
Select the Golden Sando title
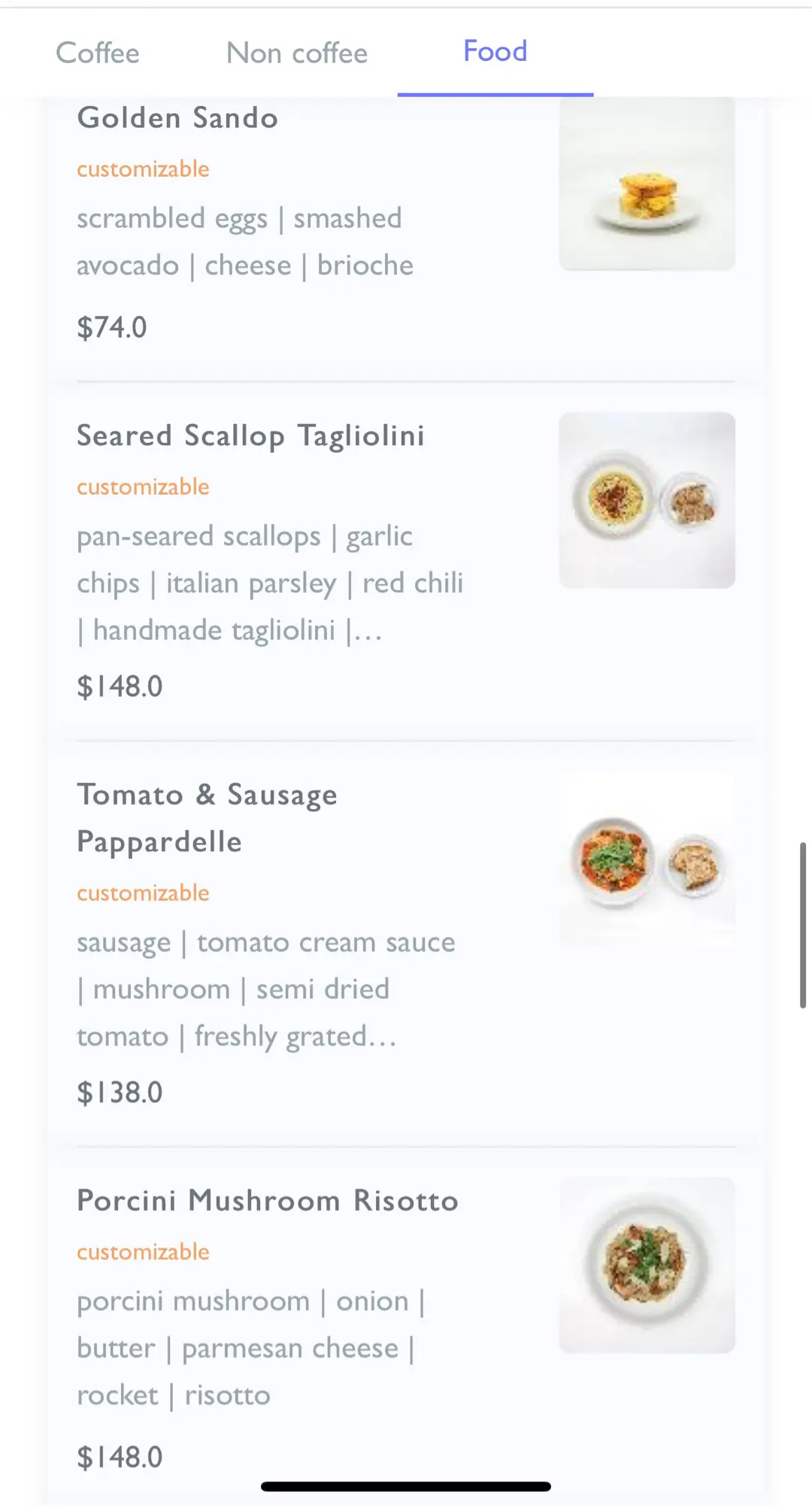click(x=177, y=118)
